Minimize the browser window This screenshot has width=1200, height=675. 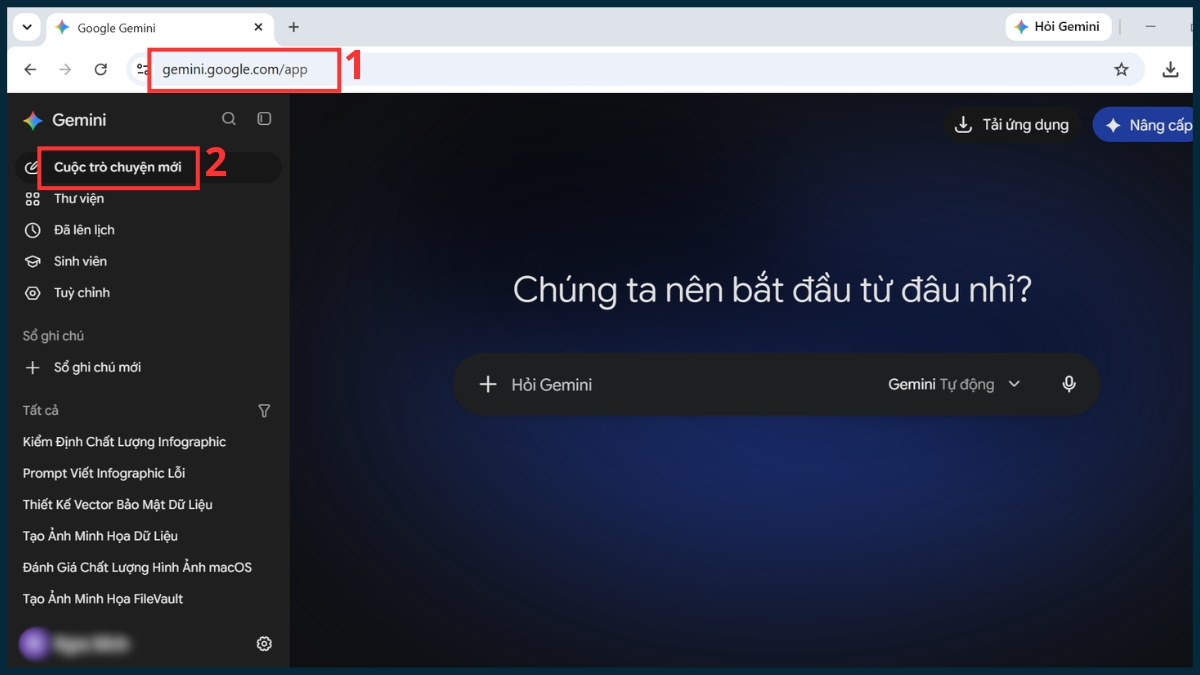point(1152,27)
